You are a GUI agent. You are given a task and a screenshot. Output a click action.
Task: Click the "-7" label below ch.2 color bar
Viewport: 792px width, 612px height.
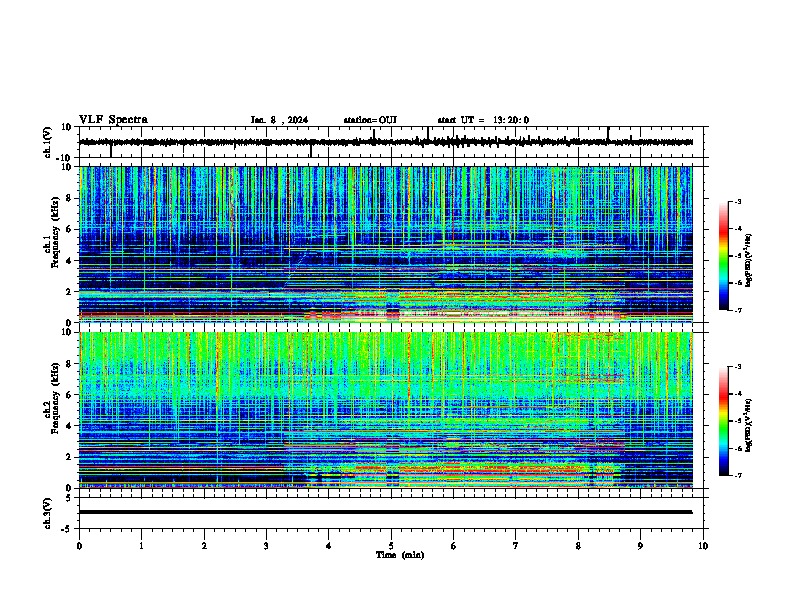pos(737,475)
